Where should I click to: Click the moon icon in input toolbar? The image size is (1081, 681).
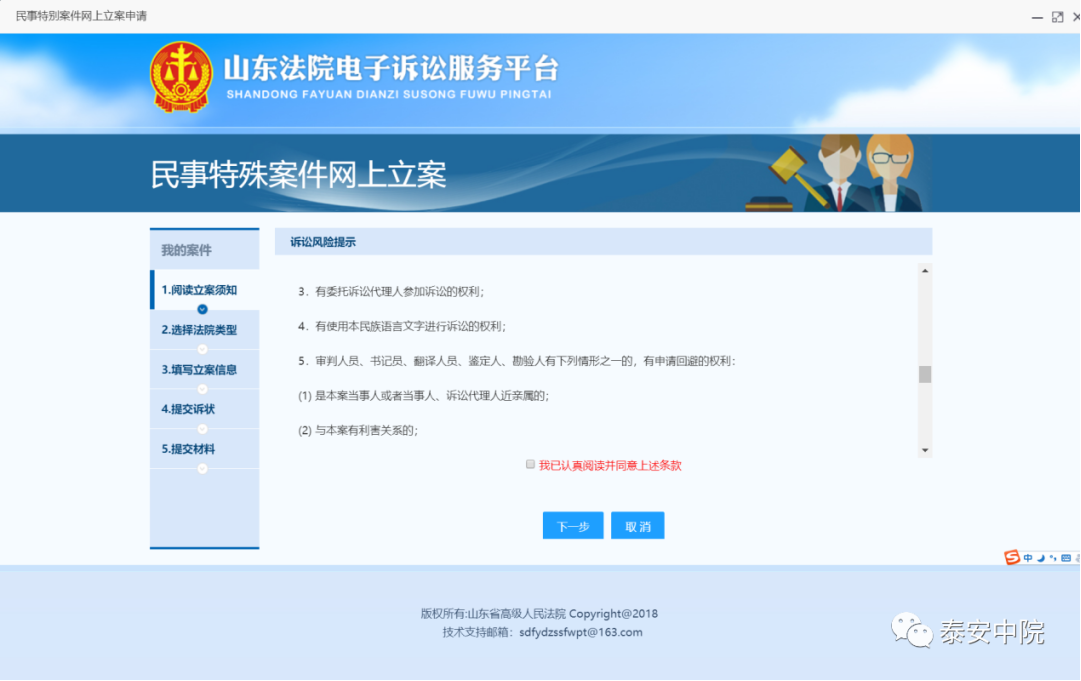(1041, 558)
